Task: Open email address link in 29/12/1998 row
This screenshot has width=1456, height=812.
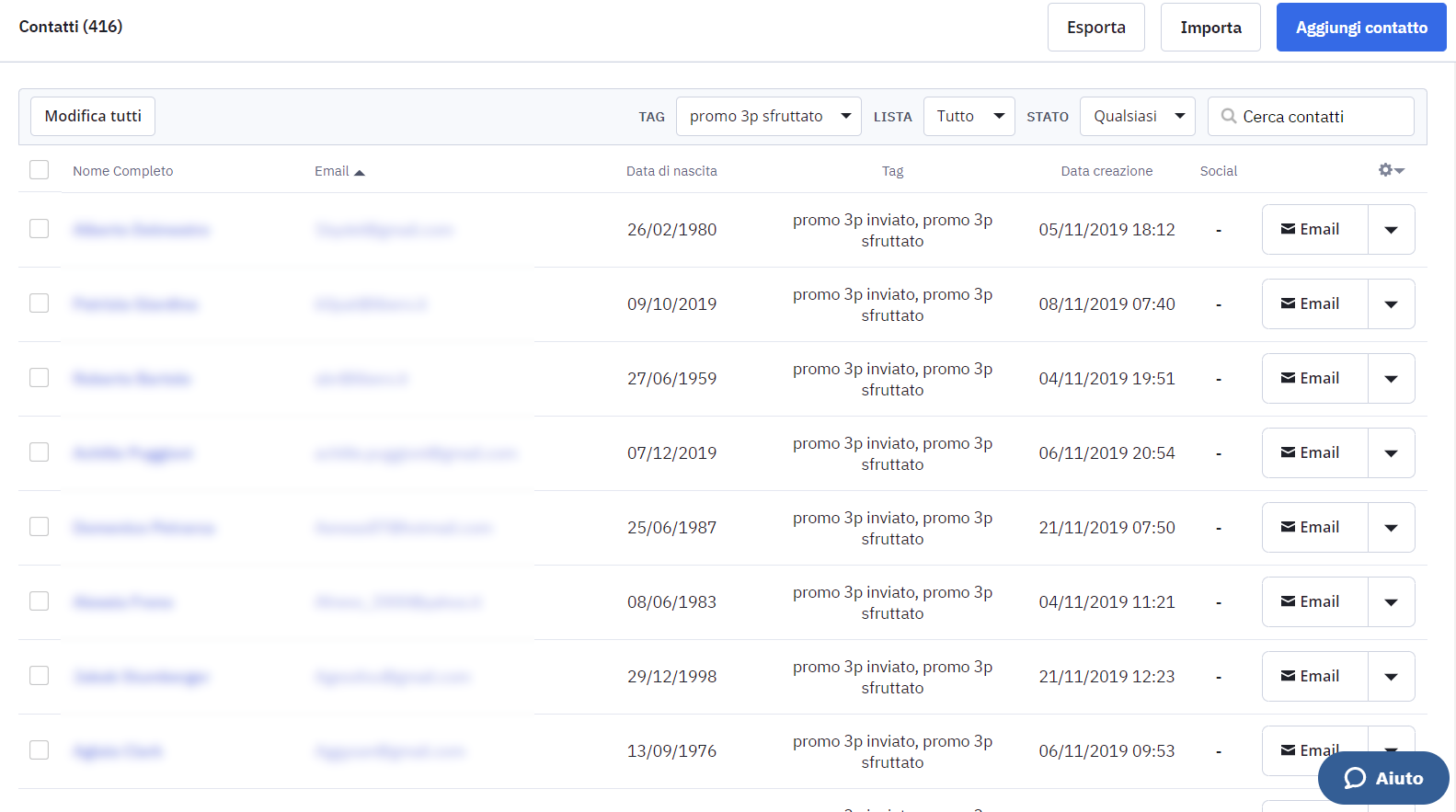Action: (393, 677)
